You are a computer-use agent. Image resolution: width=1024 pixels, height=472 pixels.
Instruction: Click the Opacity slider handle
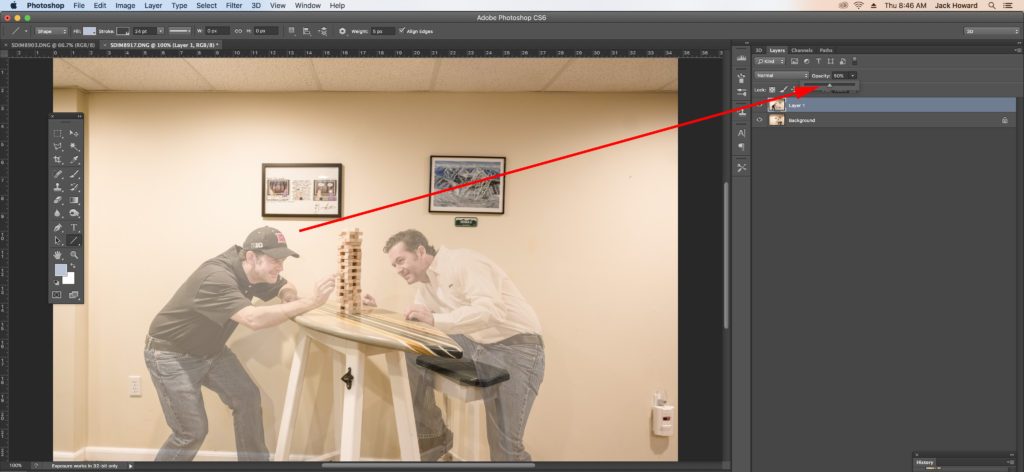[x=829, y=86]
